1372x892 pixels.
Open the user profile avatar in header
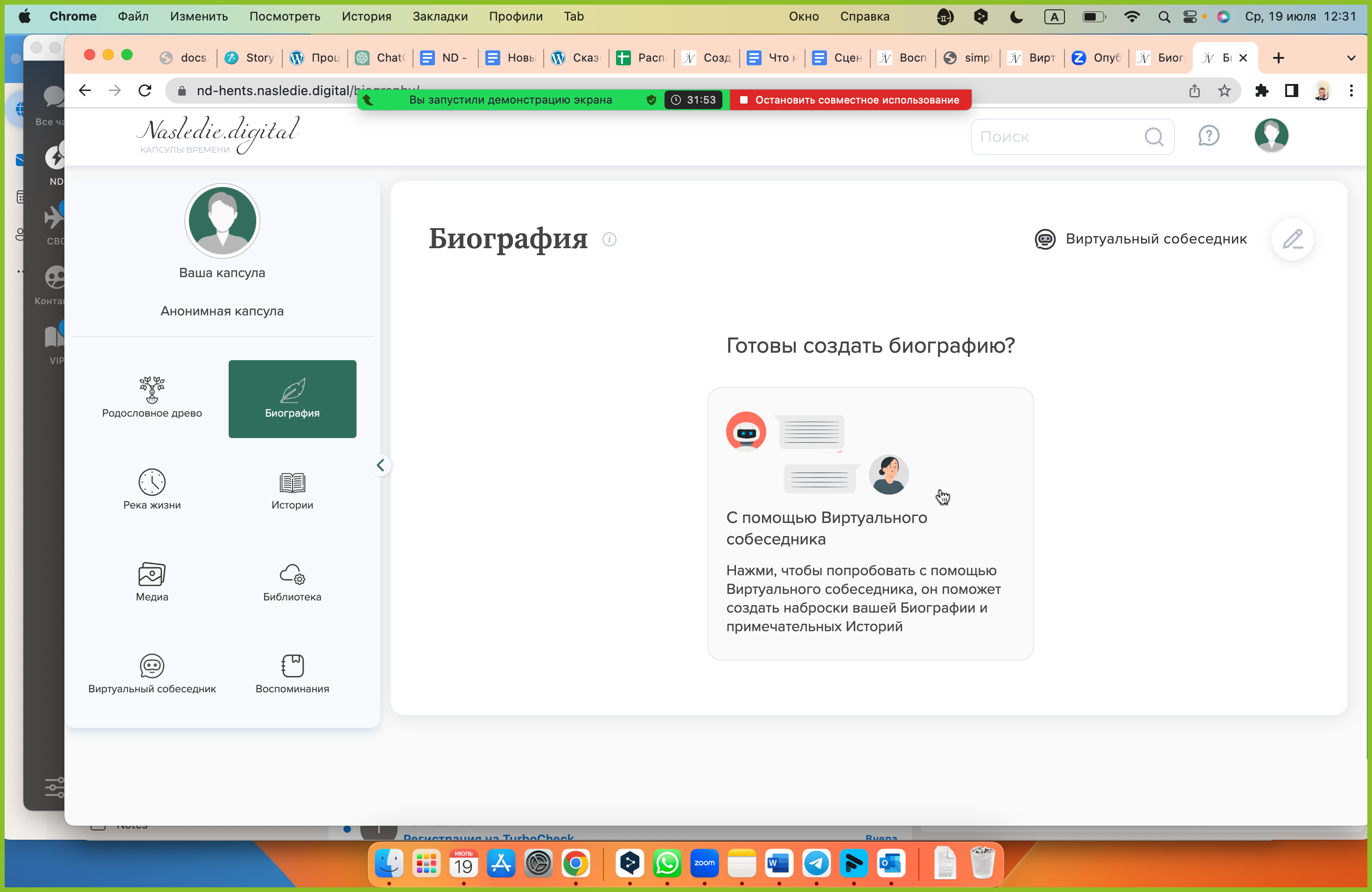(1271, 135)
